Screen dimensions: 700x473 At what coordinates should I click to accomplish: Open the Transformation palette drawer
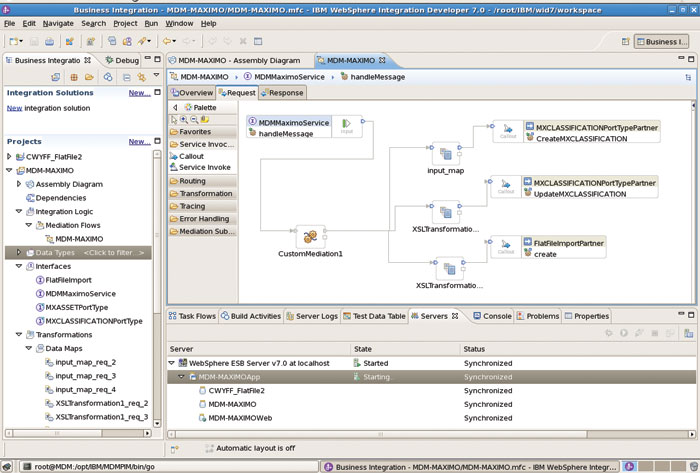click(x=203, y=194)
